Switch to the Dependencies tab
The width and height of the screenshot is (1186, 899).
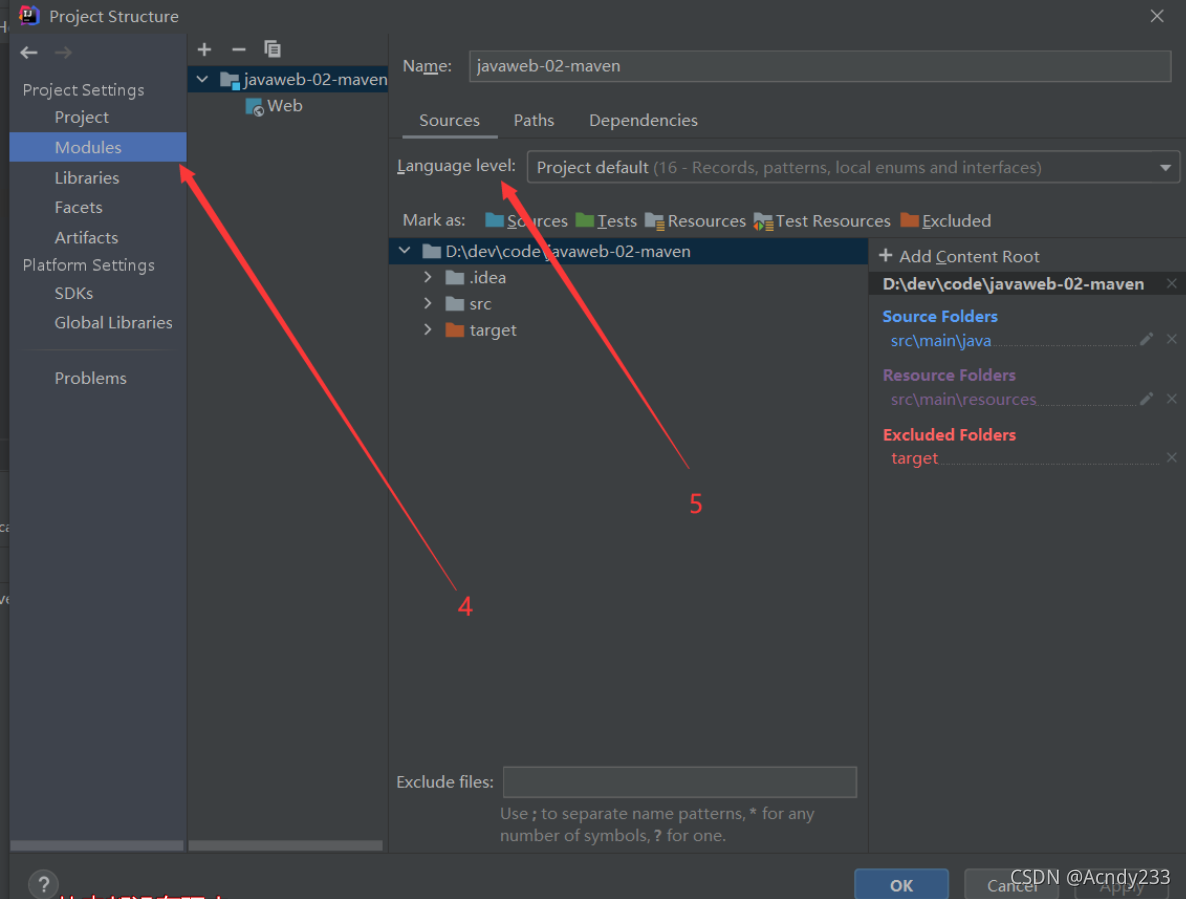pyautogui.click(x=643, y=121)
